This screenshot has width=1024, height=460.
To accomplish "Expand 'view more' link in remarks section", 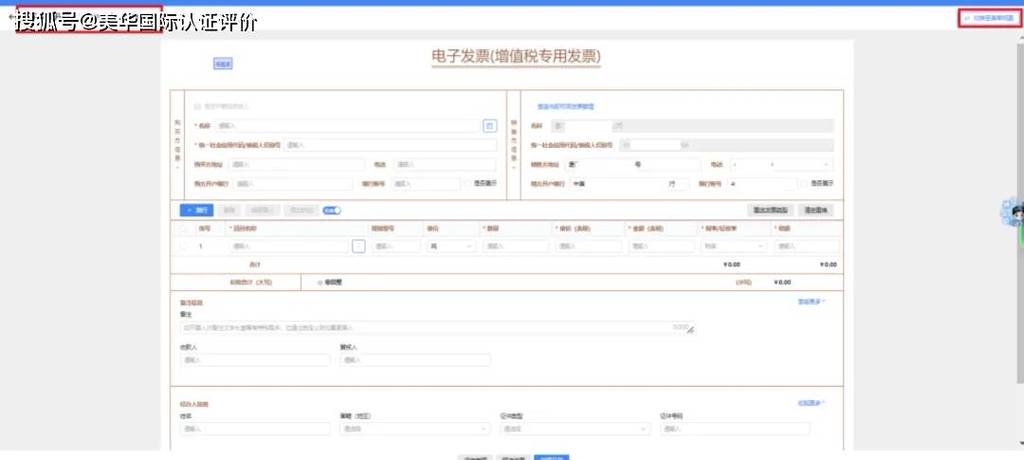I will 812,301.
